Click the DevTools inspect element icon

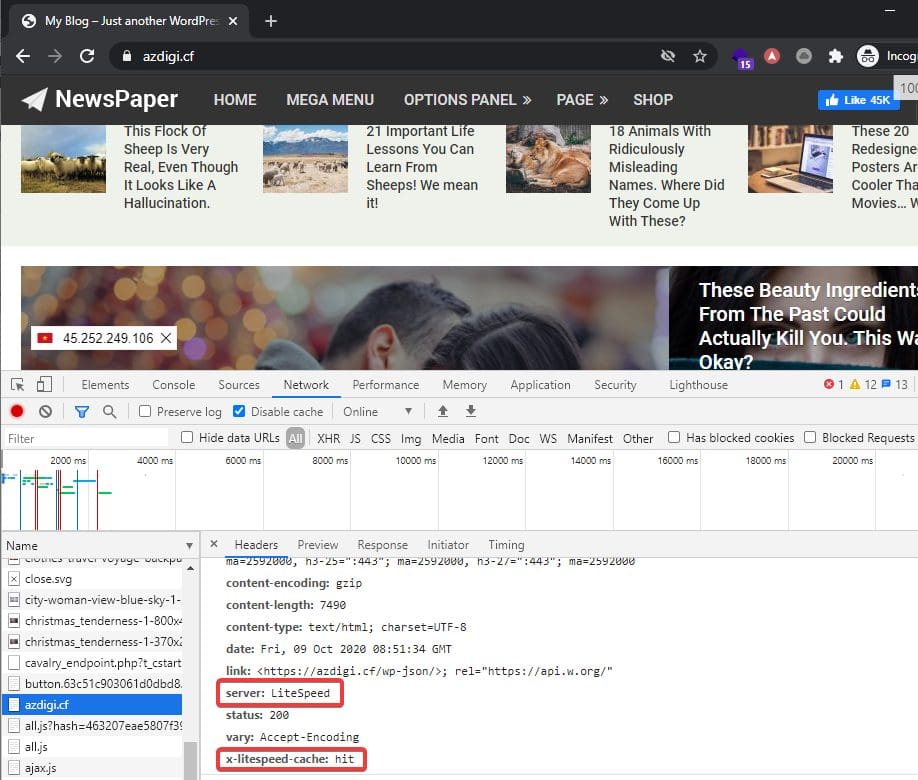(17, 385)
